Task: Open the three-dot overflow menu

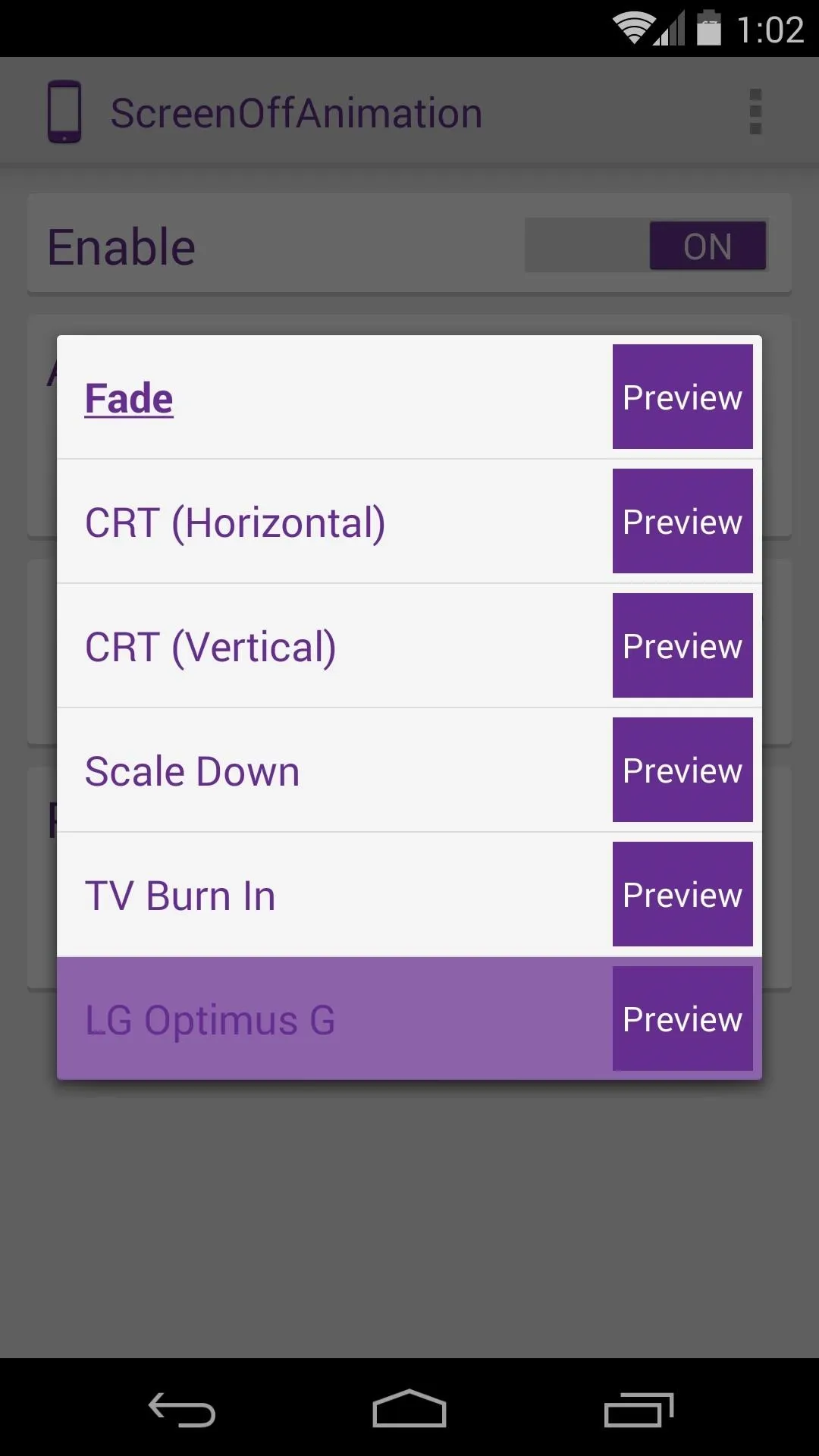Action: coord(755,112)
